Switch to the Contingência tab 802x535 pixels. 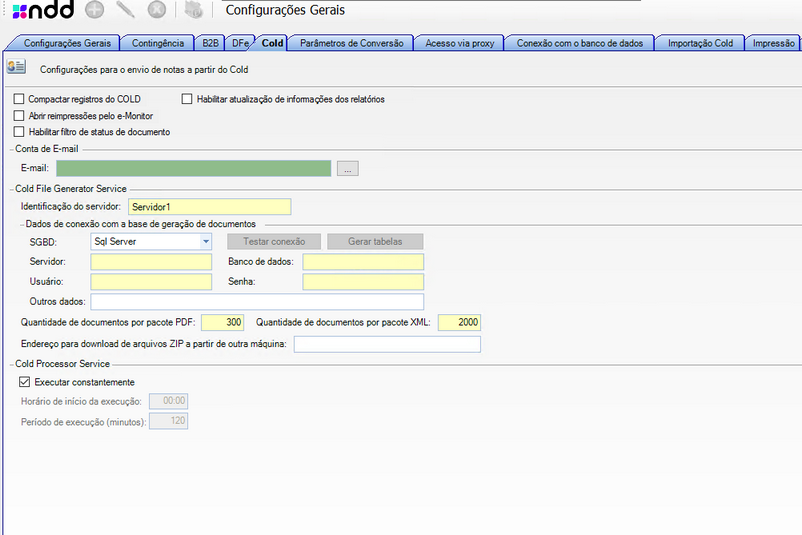pos(158,43)
